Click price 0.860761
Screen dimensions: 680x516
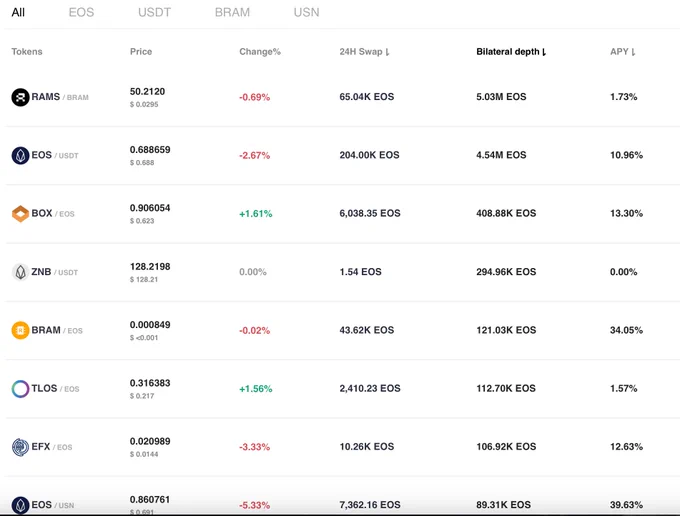(150, 500)
